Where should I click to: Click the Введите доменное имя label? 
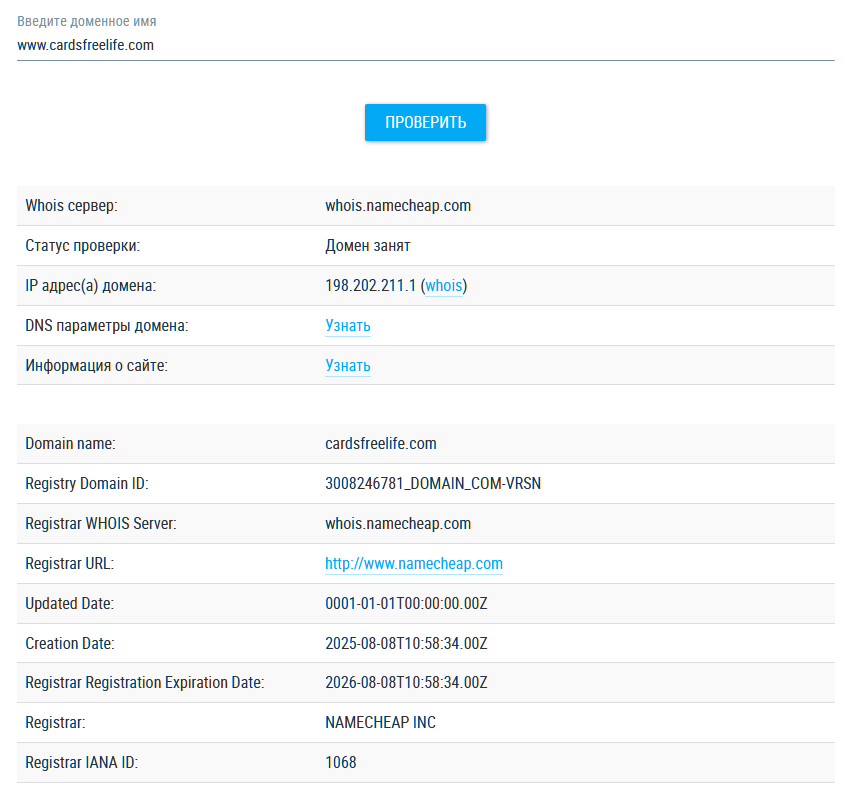tap(86, 21)
